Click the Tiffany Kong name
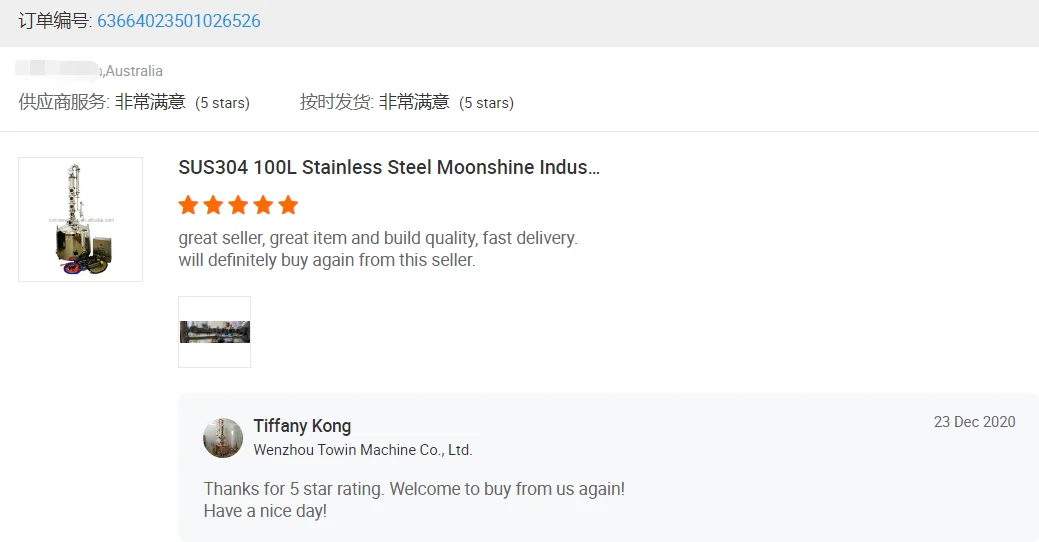Screen dimensions: 1039x542 coord(302,426)
